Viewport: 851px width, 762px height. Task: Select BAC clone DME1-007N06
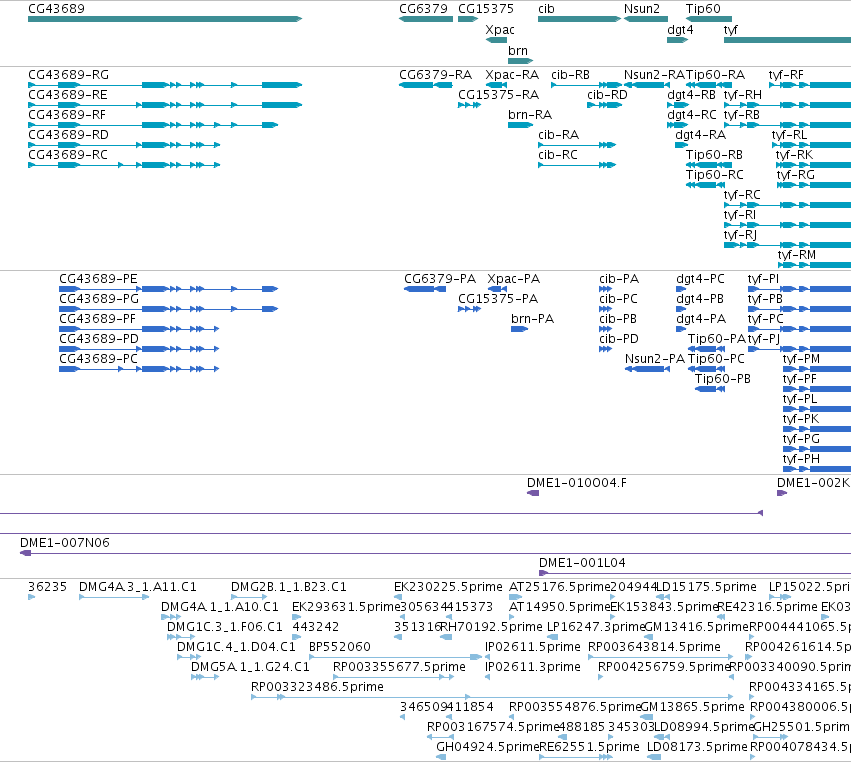(x=435, y=553)
